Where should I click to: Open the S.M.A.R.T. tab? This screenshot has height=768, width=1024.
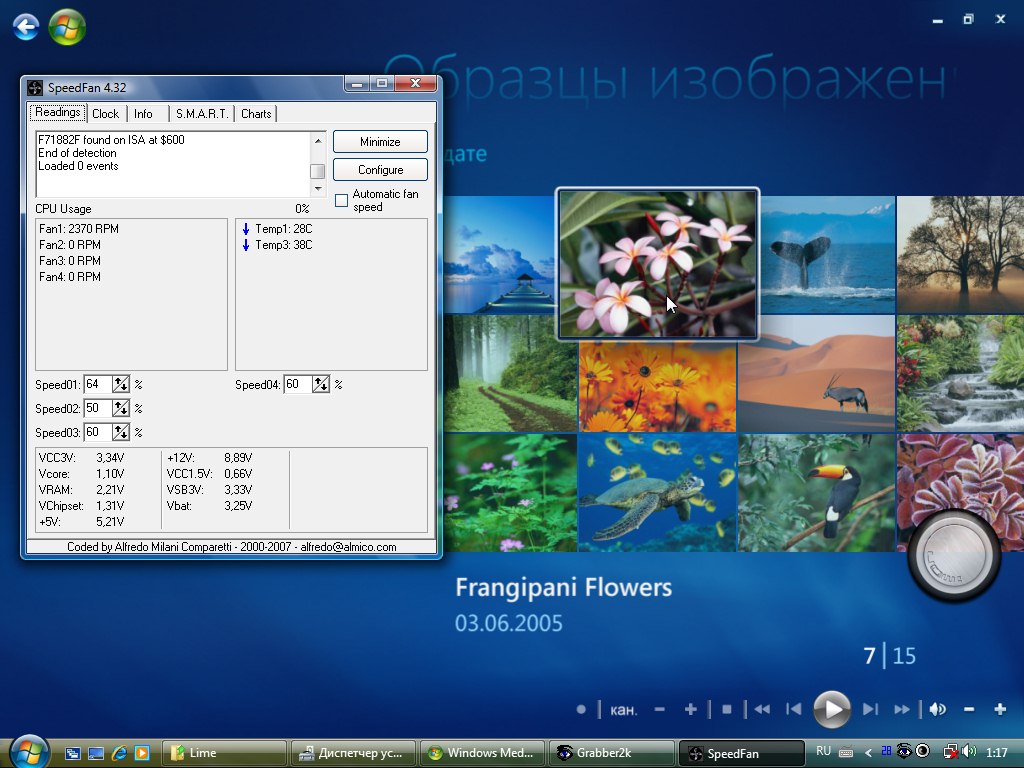[202, 114]
